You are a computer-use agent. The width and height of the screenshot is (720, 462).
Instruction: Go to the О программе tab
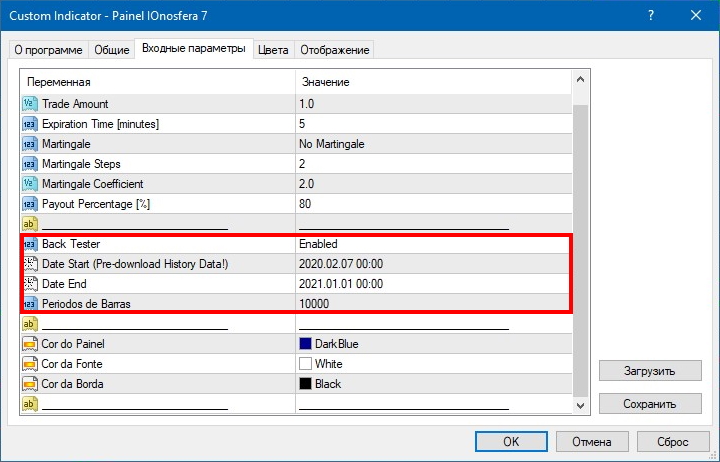49,50
